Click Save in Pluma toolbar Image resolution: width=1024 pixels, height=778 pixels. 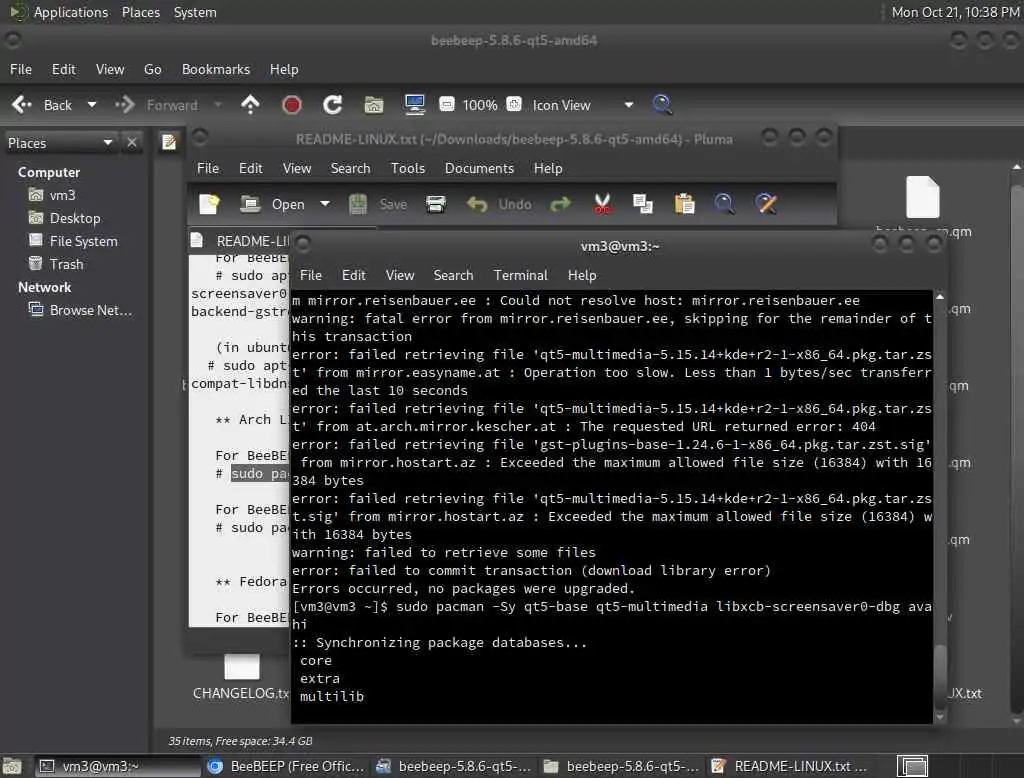click(x=377, y=204)
